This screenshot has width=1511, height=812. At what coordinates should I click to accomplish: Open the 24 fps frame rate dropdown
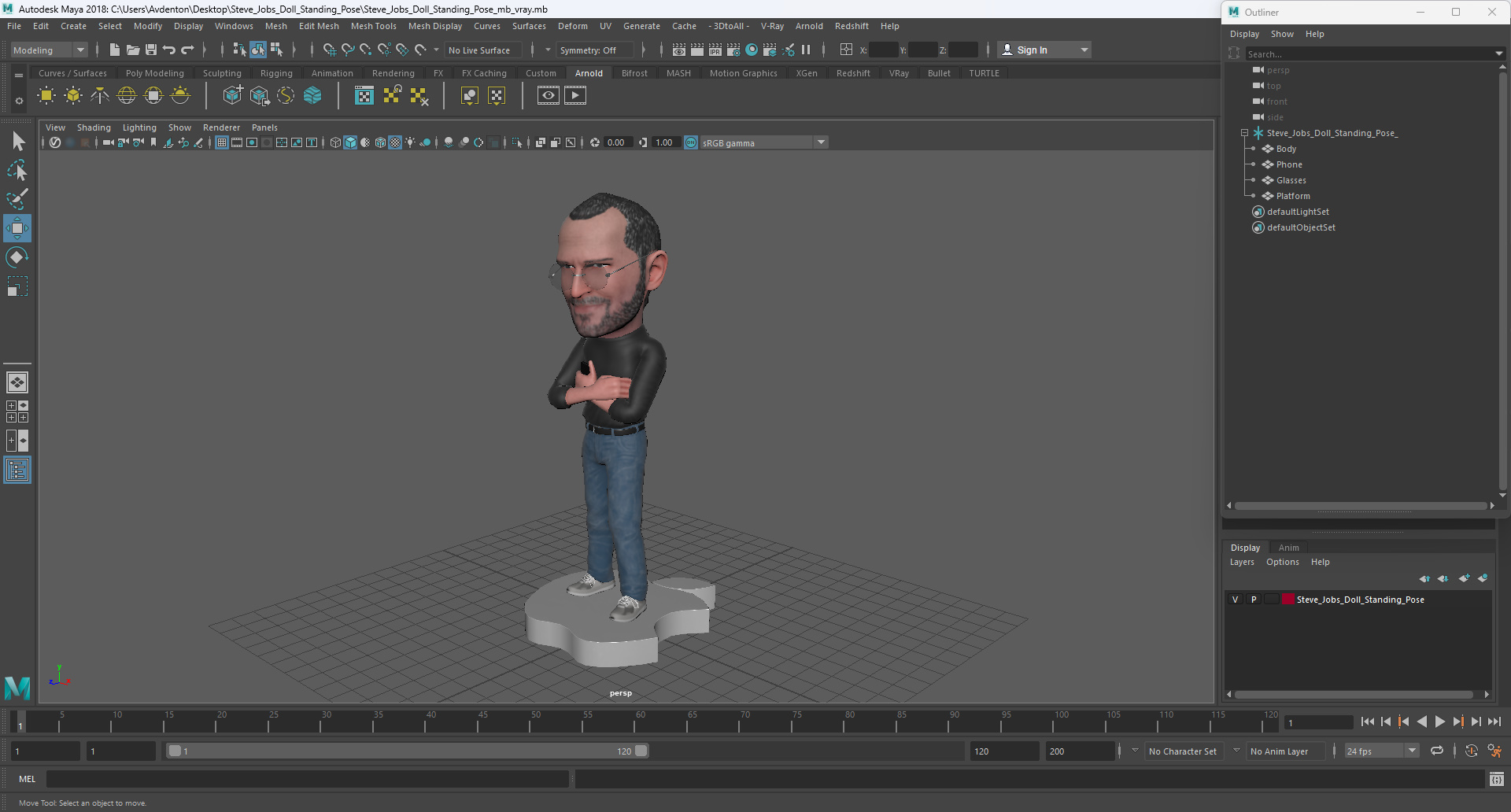(1381, 751)
